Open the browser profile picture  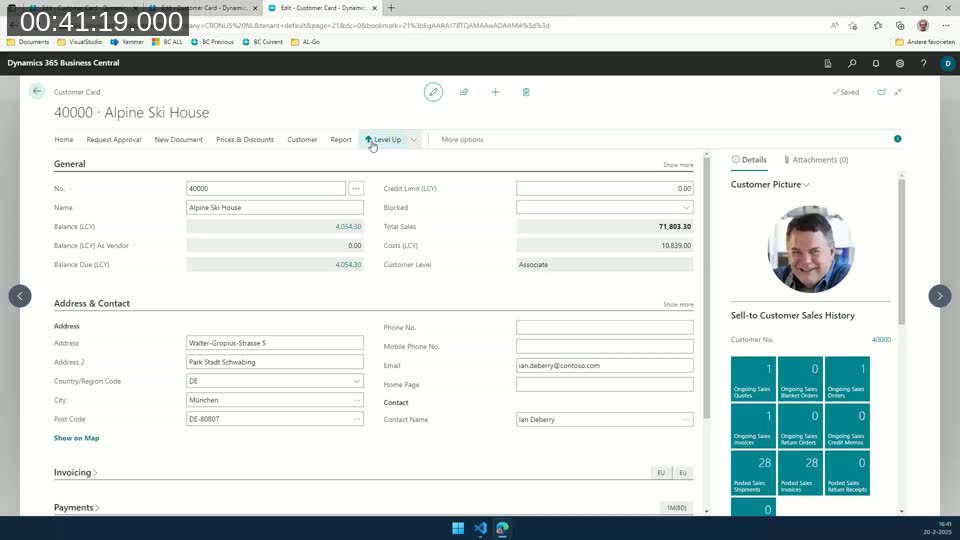tap(923, 26)
